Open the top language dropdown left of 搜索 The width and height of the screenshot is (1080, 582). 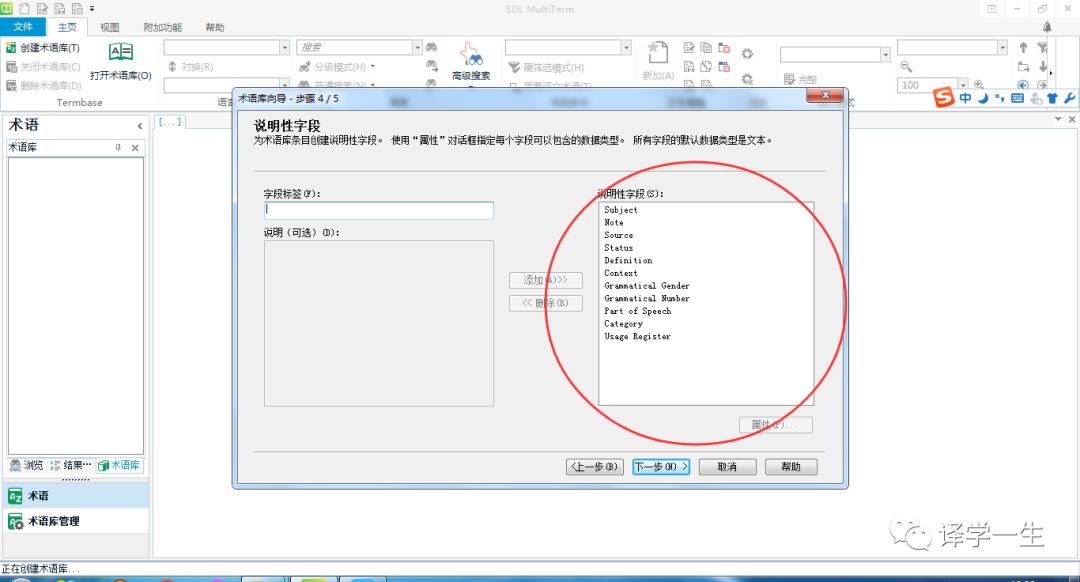tap(284, 47)
